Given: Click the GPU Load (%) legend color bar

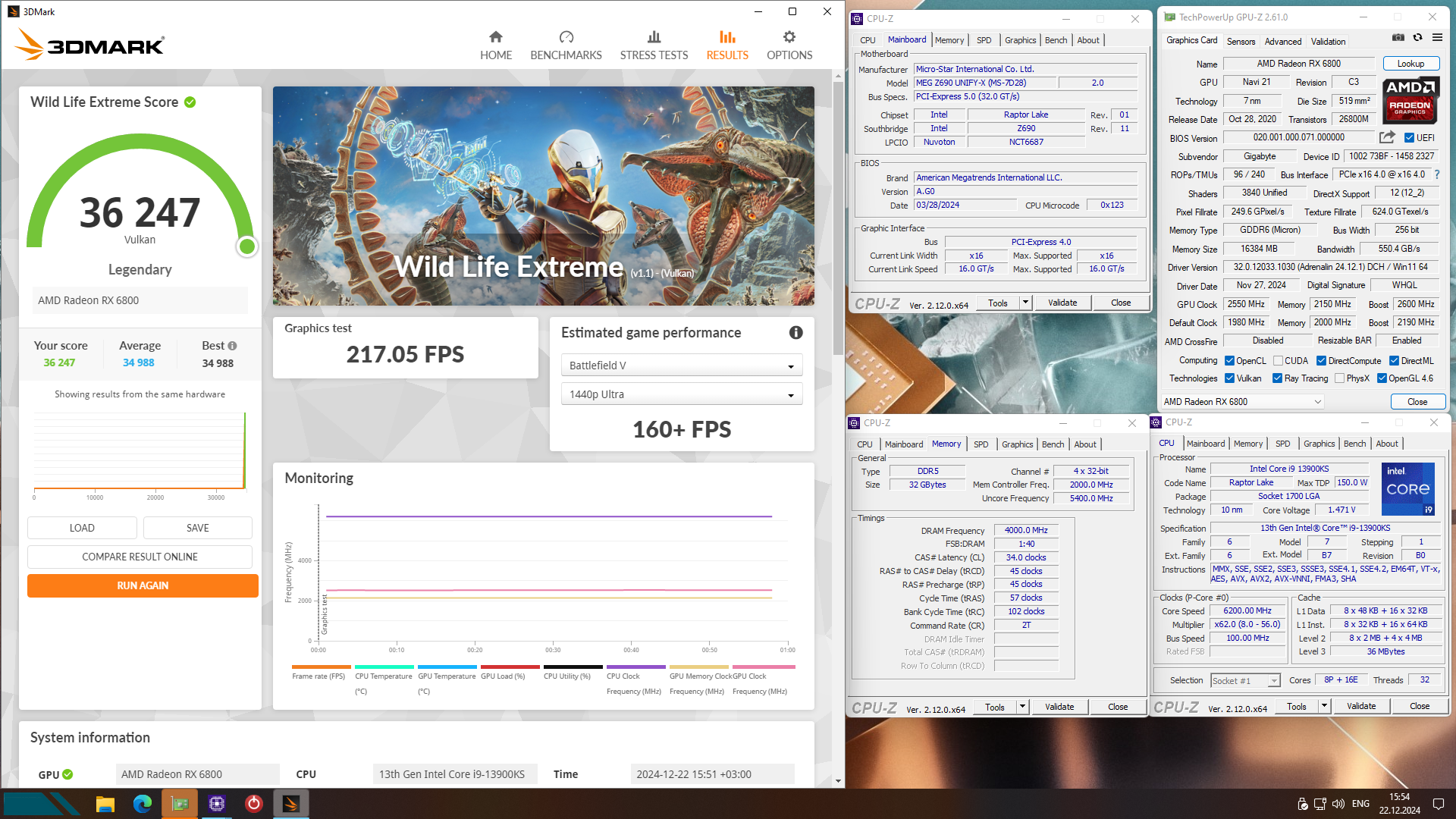Looking at the screenshot, I should 510,667.
